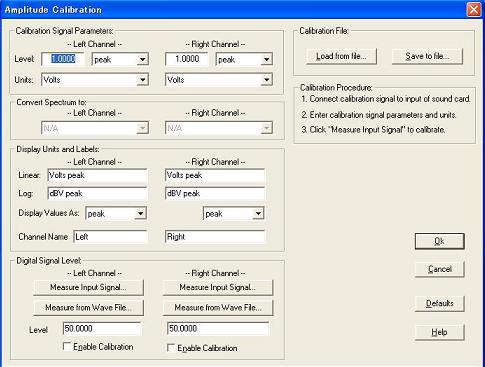Focus right channel calibration Level field

point(187,59)
